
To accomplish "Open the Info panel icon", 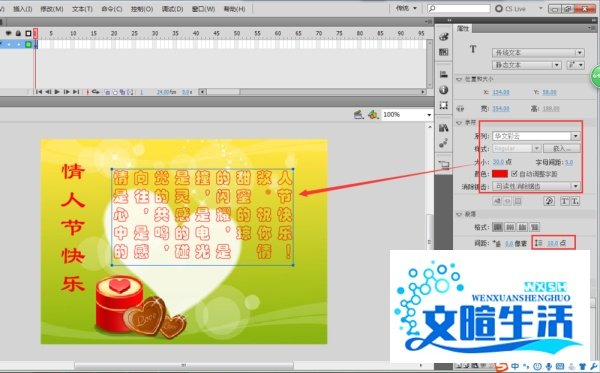I will click(x=443, y=90).
